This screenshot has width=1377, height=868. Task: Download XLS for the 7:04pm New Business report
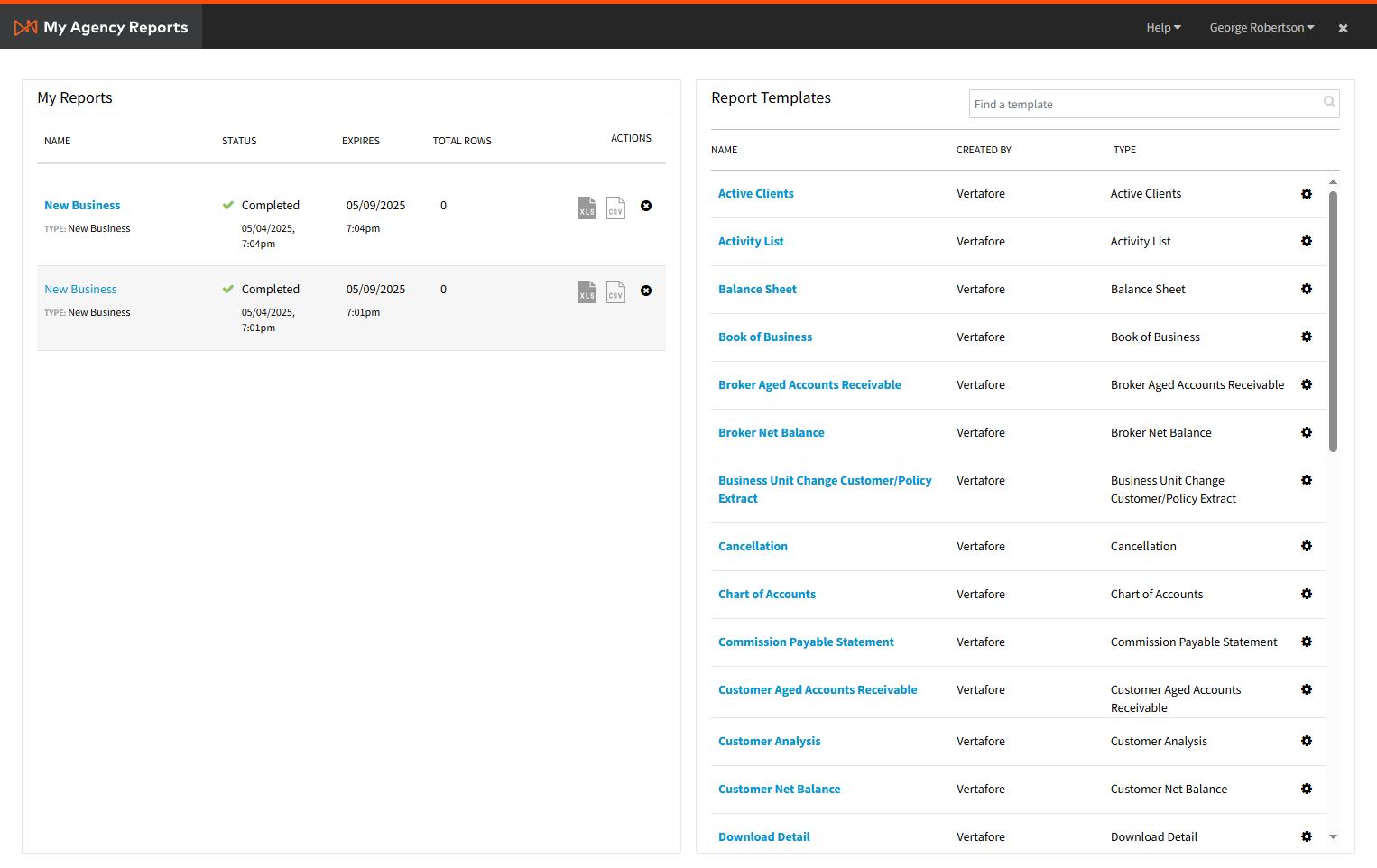click(x=587, y=208)
